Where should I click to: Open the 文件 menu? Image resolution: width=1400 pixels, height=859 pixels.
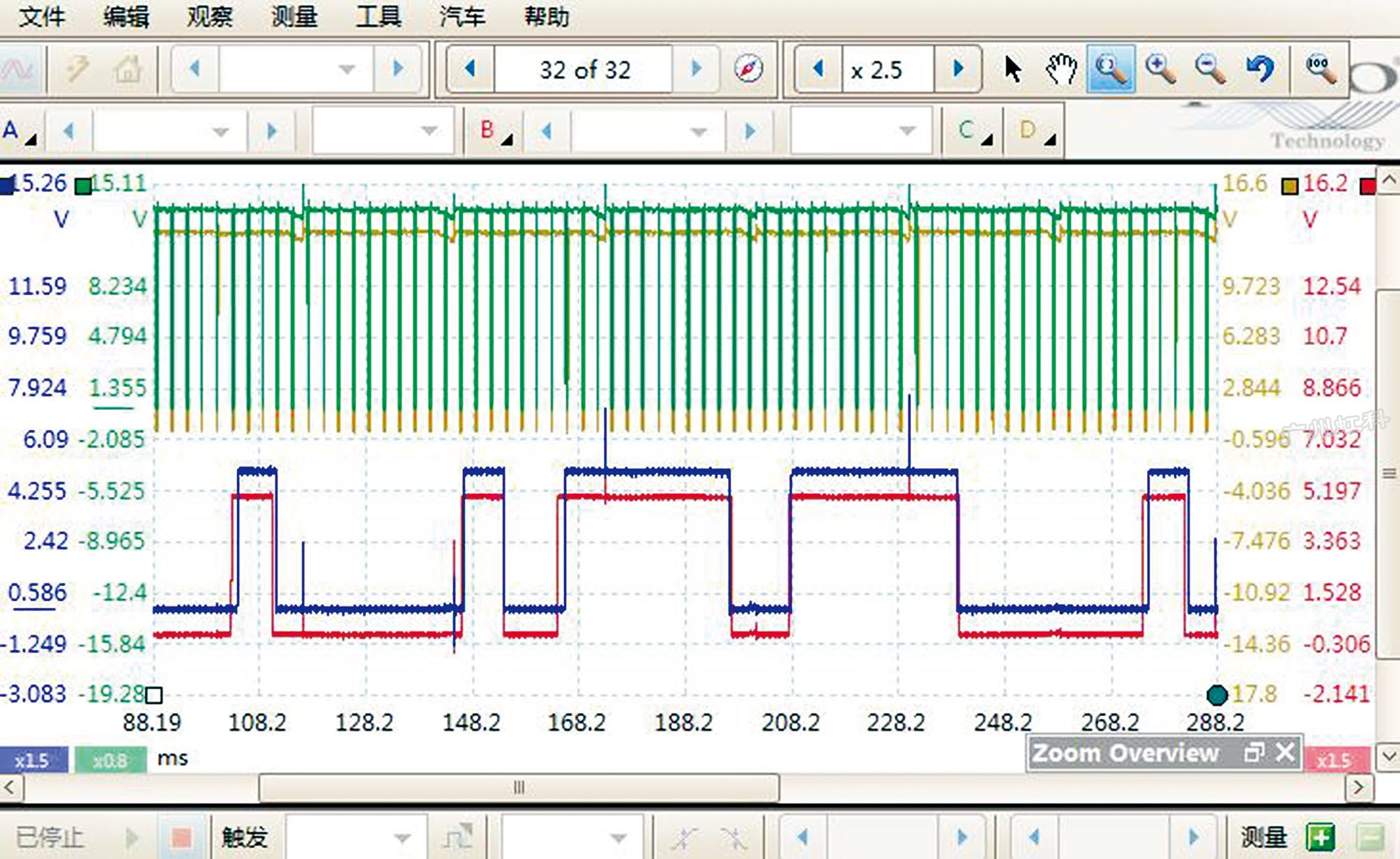[x=41, y=16]
